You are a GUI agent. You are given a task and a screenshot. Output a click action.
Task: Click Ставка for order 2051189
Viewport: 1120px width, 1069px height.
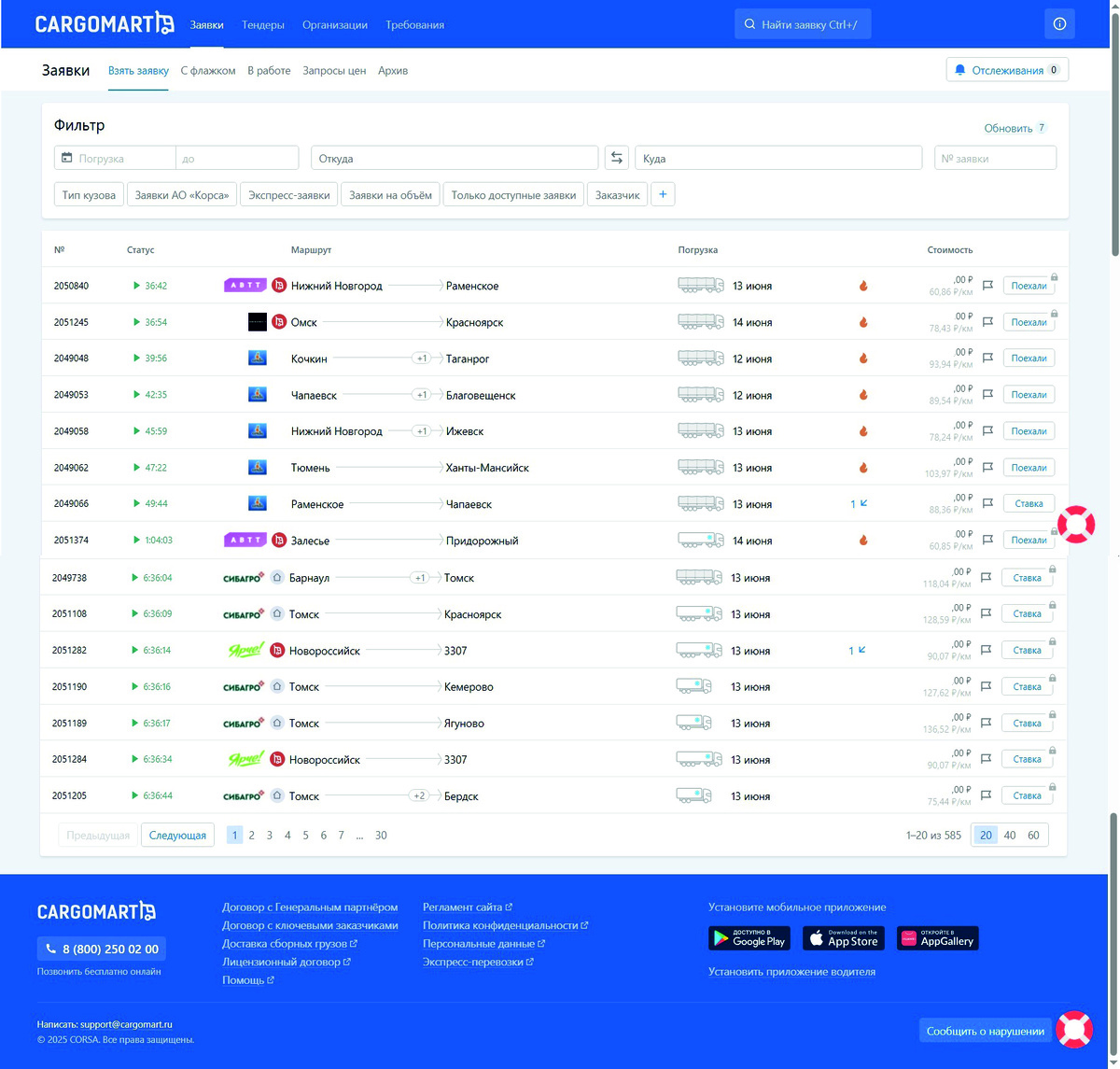[x=1027, y=724]
